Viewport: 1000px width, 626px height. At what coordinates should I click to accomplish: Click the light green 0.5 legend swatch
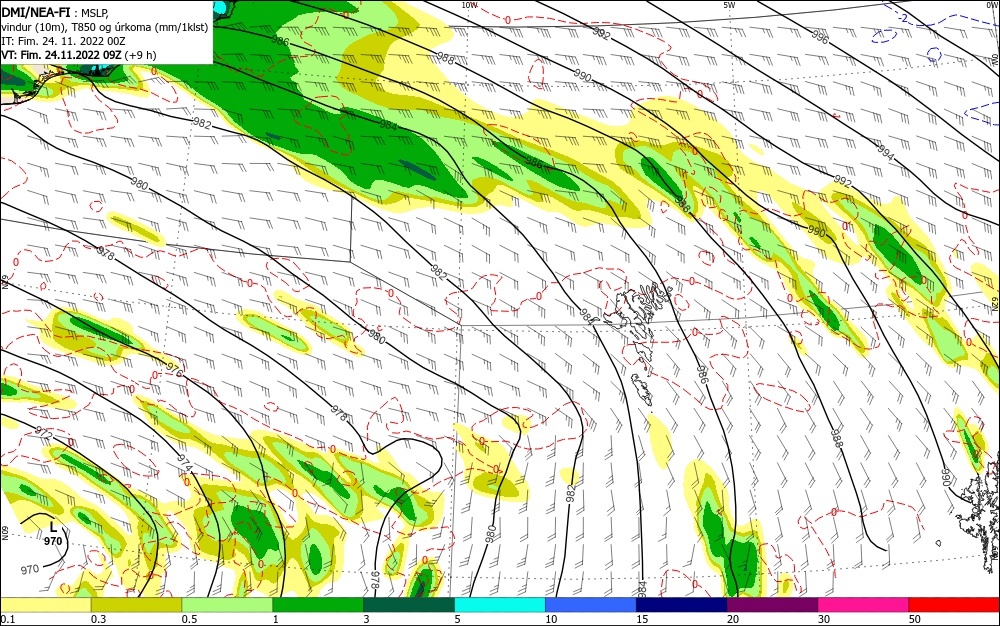pos(227,605)
